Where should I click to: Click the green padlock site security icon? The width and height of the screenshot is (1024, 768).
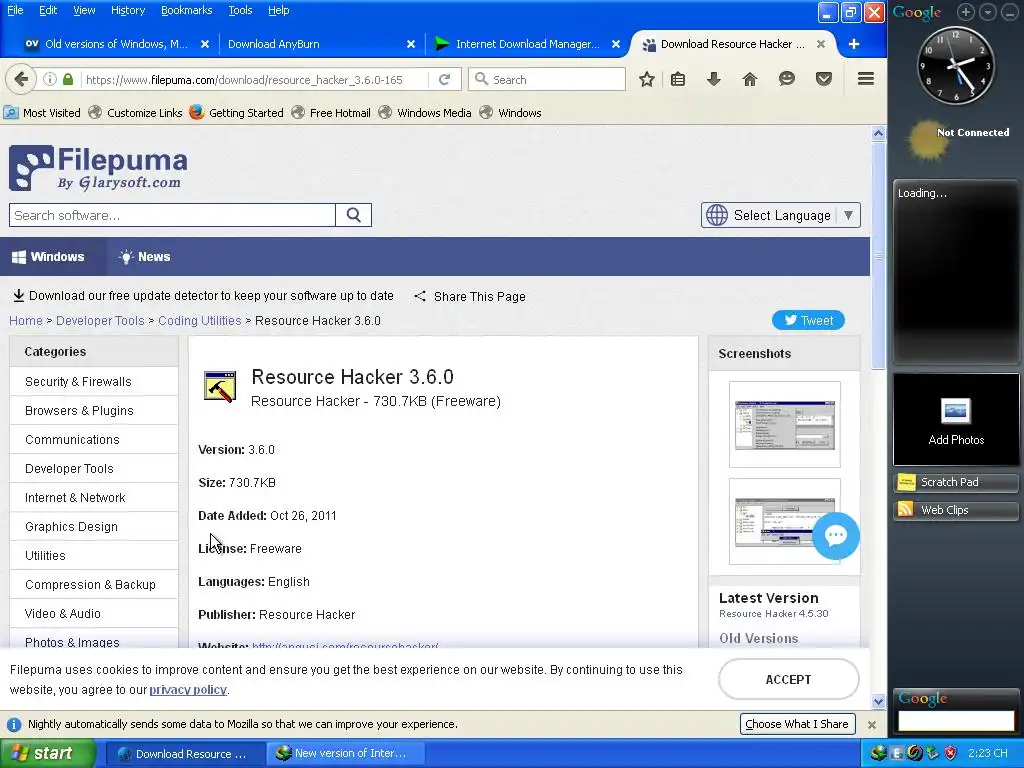point(68,80)
